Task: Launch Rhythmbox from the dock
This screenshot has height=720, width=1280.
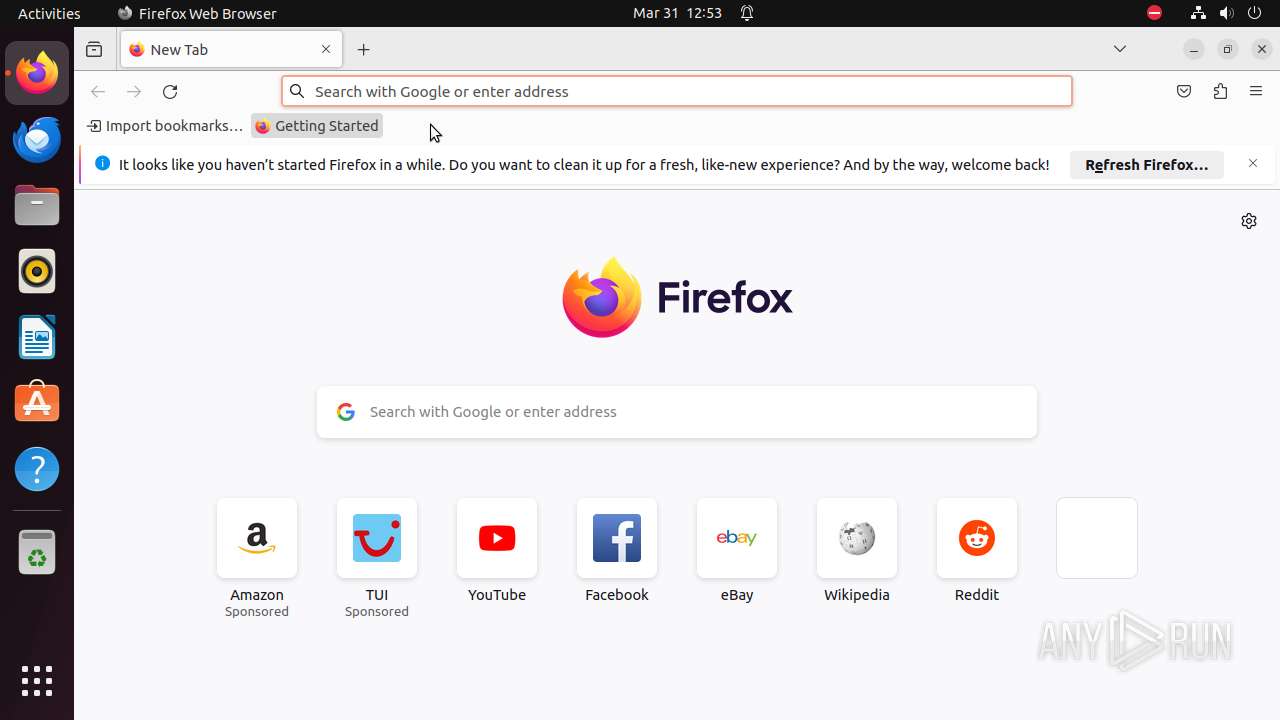Action: (37, 271)
